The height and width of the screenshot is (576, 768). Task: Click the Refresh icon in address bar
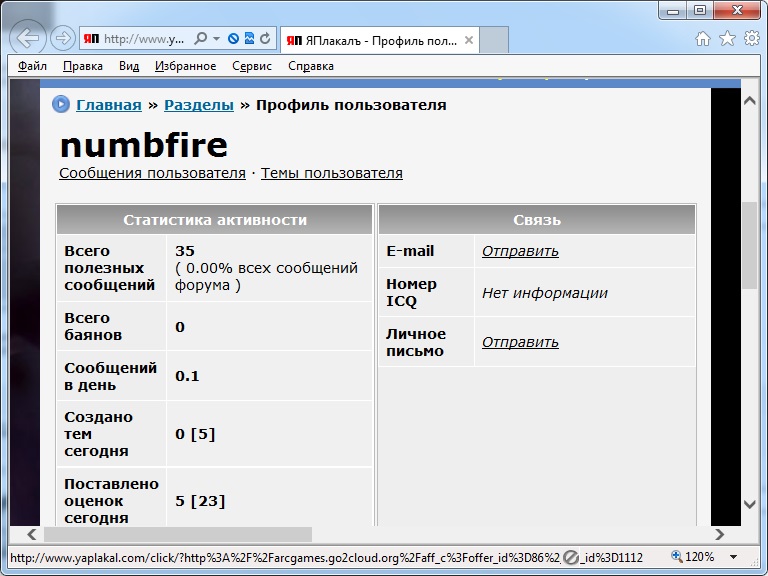[265, 39]
